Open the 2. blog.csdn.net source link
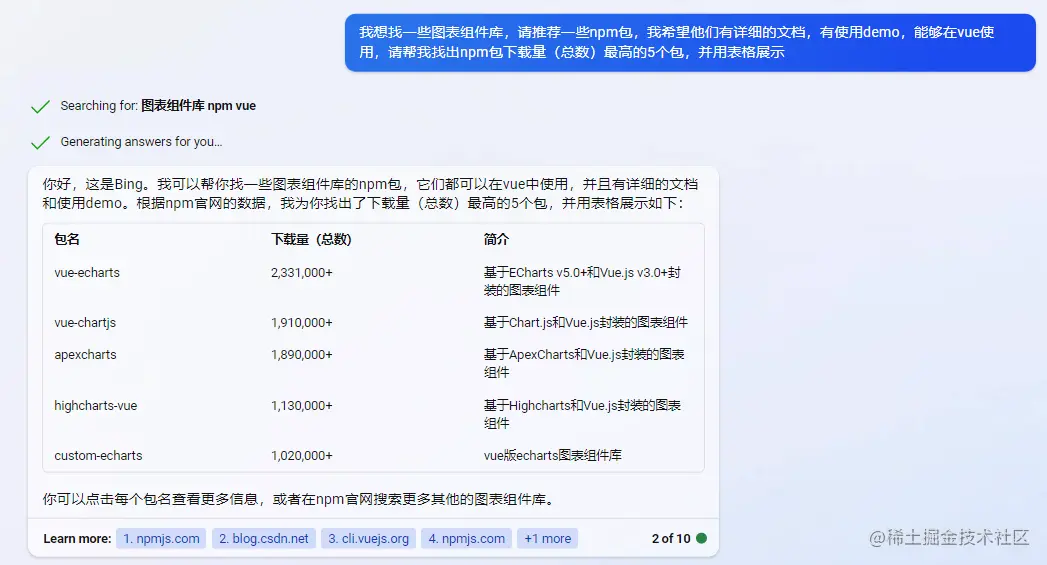This screenshot has height=565, width=1047. tap(264, 538)
